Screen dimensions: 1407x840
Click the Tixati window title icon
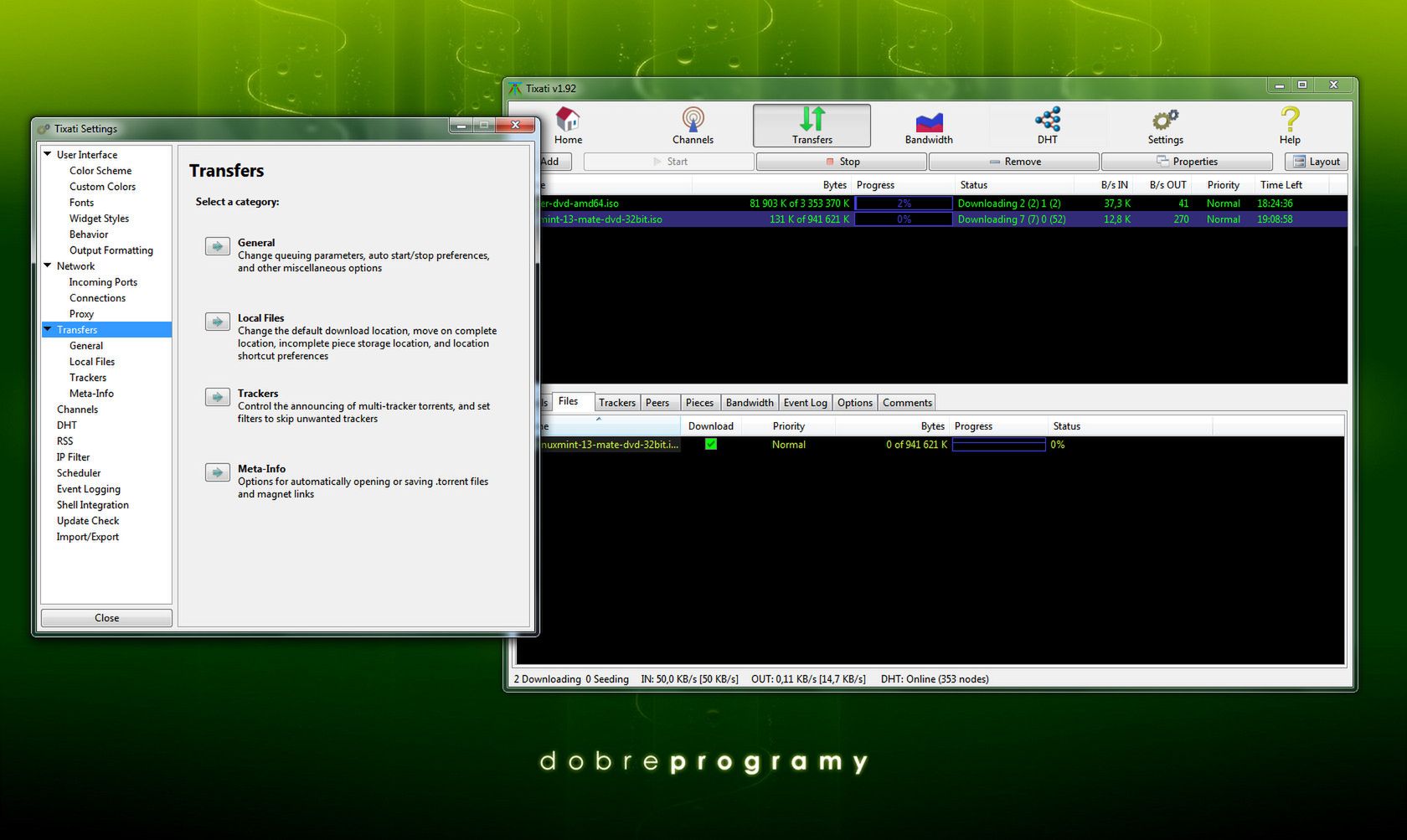point(515,88)
